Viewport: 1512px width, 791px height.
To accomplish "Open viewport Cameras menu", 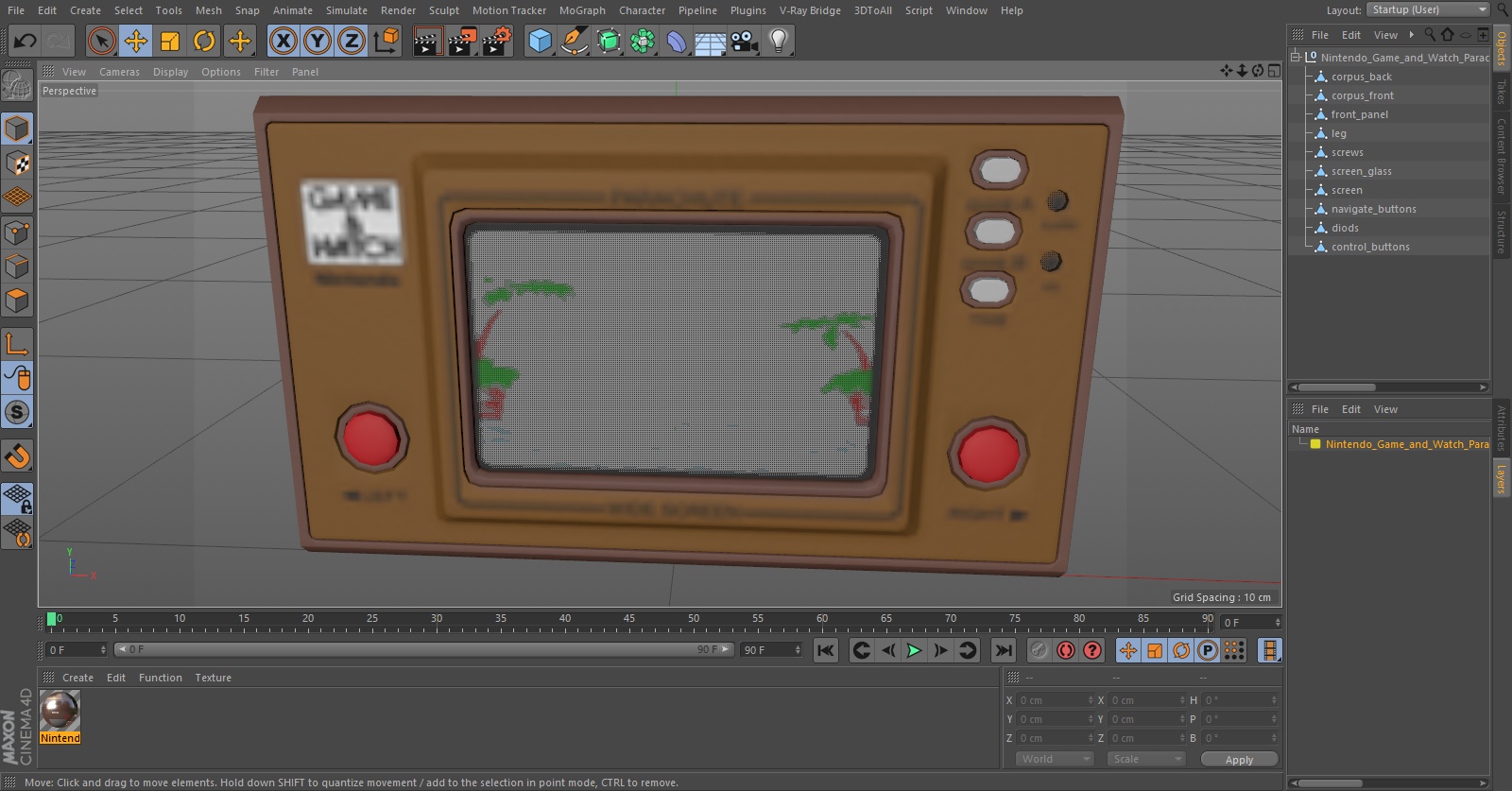I will tap(119, 72).
